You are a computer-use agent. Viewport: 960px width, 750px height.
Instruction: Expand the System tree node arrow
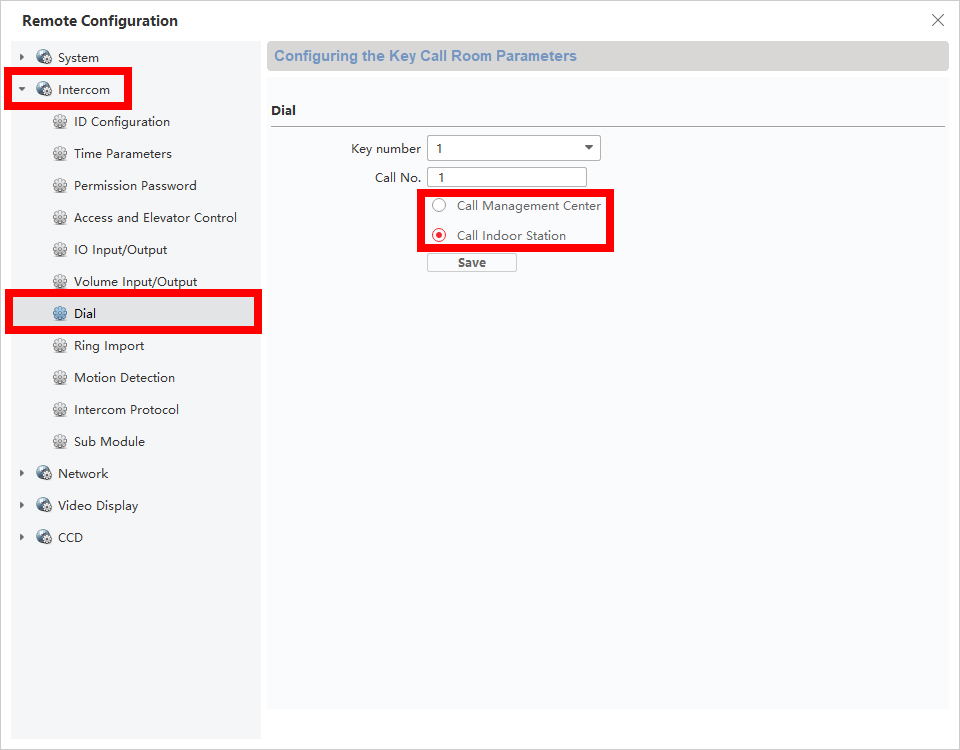[x=22, y=58]
